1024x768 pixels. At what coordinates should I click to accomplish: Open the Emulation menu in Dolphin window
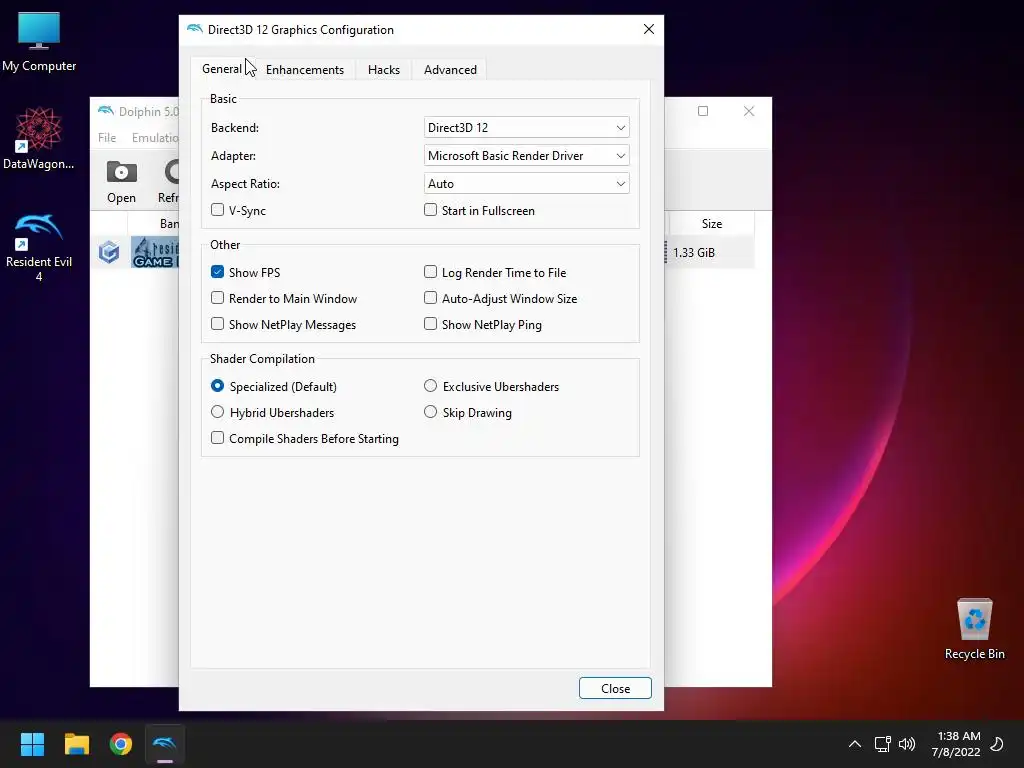(x=155, y=137)
